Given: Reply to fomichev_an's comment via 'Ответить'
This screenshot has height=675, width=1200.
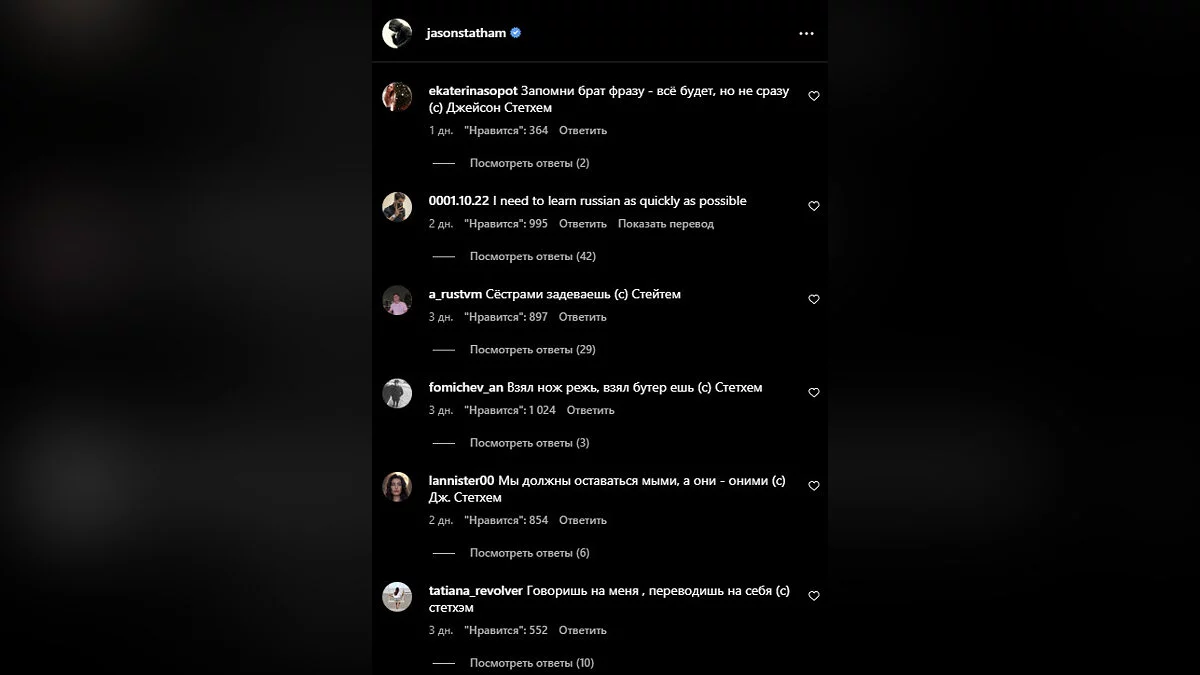Looking at the screenshot, I should [590, 410].
